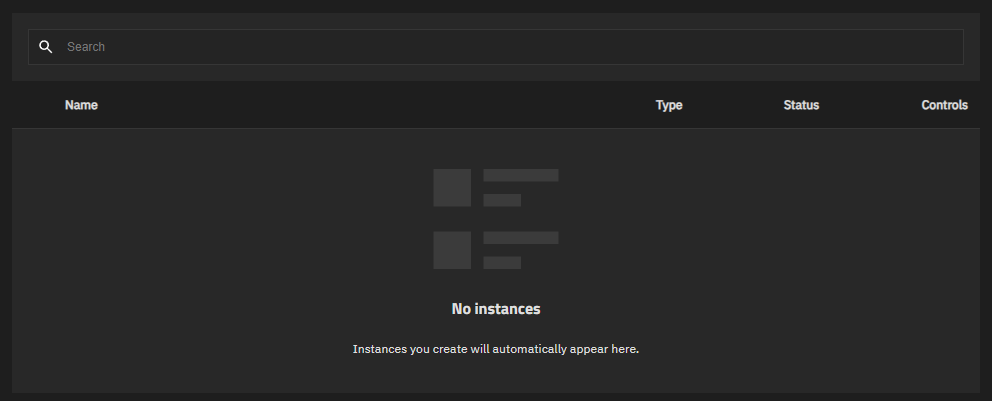Click the upper long placeholder bar
Screen dimensions: 992x401
tap(520, 175)
